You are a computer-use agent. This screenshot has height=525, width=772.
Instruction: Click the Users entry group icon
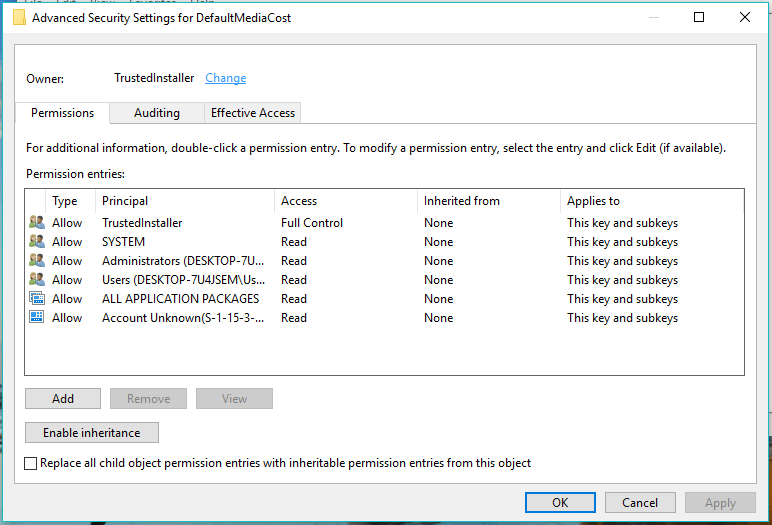point(37,280)
